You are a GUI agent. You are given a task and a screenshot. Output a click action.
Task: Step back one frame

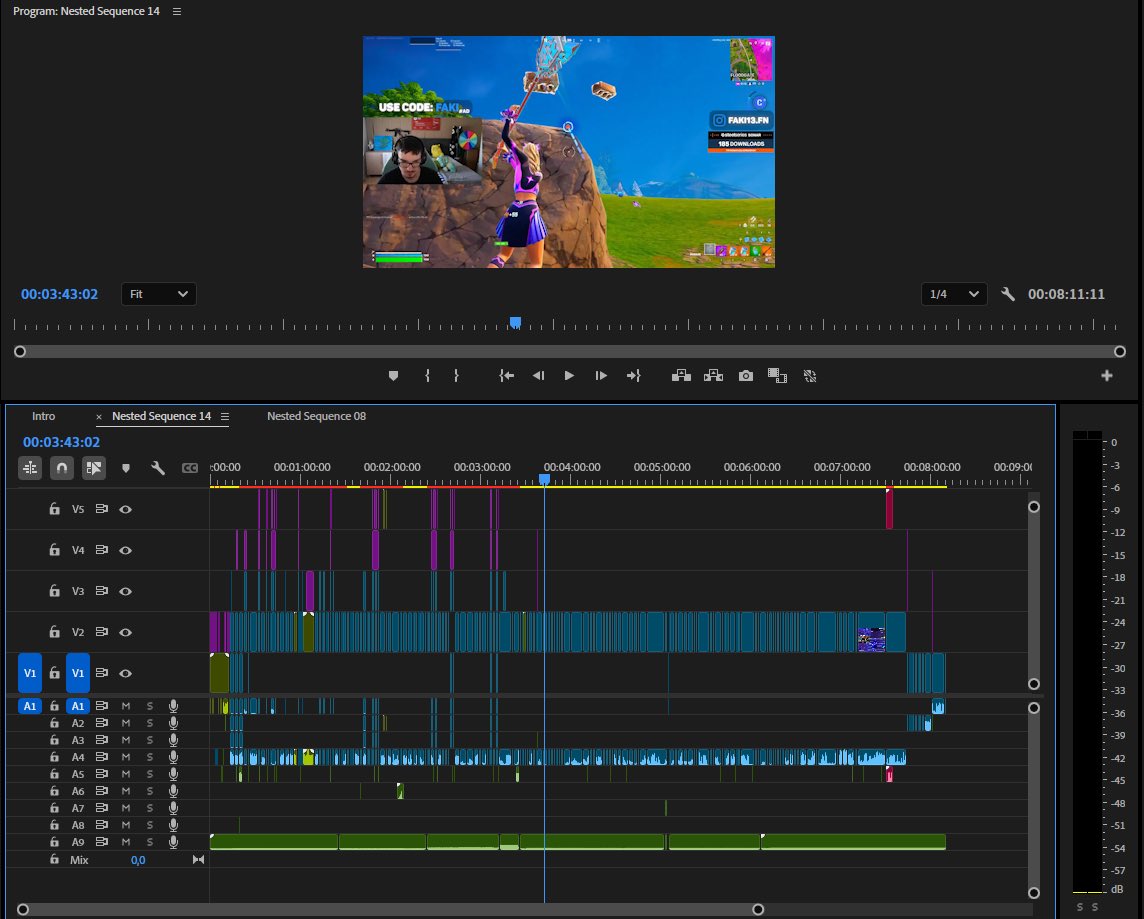tap(538, 376)
